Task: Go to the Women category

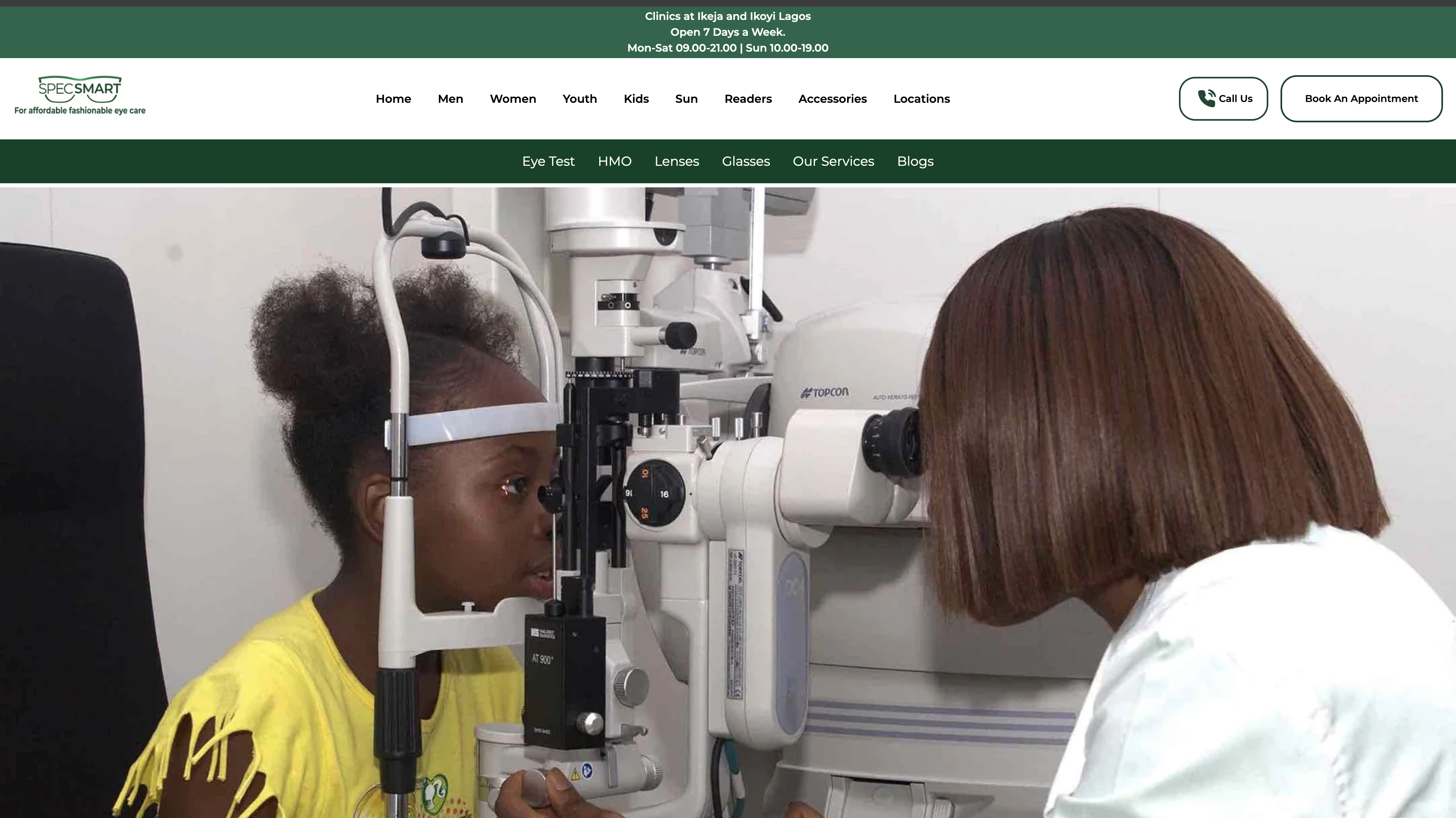Action: 513,99
